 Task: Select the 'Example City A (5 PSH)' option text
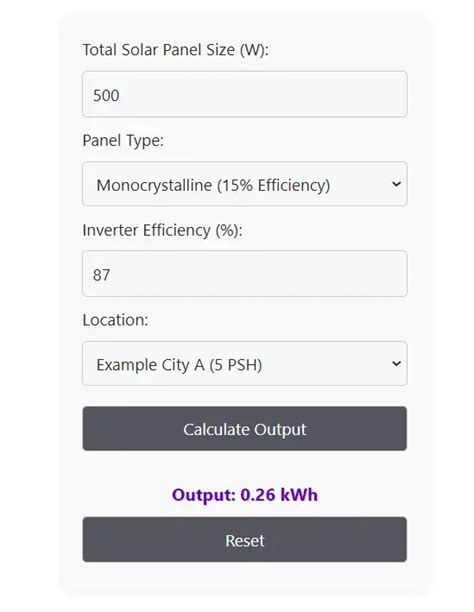pos(179,365)
